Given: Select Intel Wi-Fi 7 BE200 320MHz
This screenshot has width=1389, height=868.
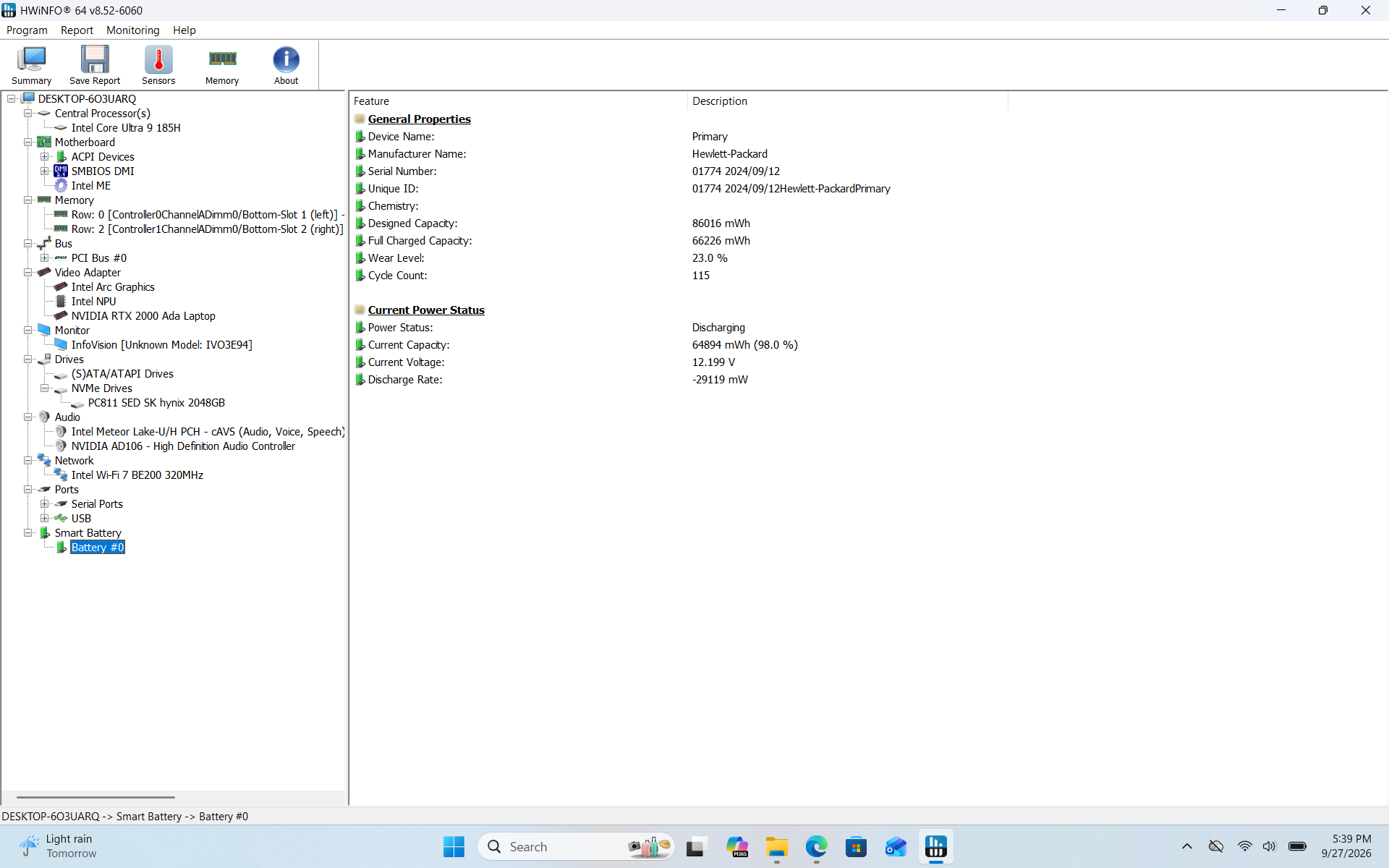Looking at the screenshot, I should pyautogui.click(x=137, y=475).
